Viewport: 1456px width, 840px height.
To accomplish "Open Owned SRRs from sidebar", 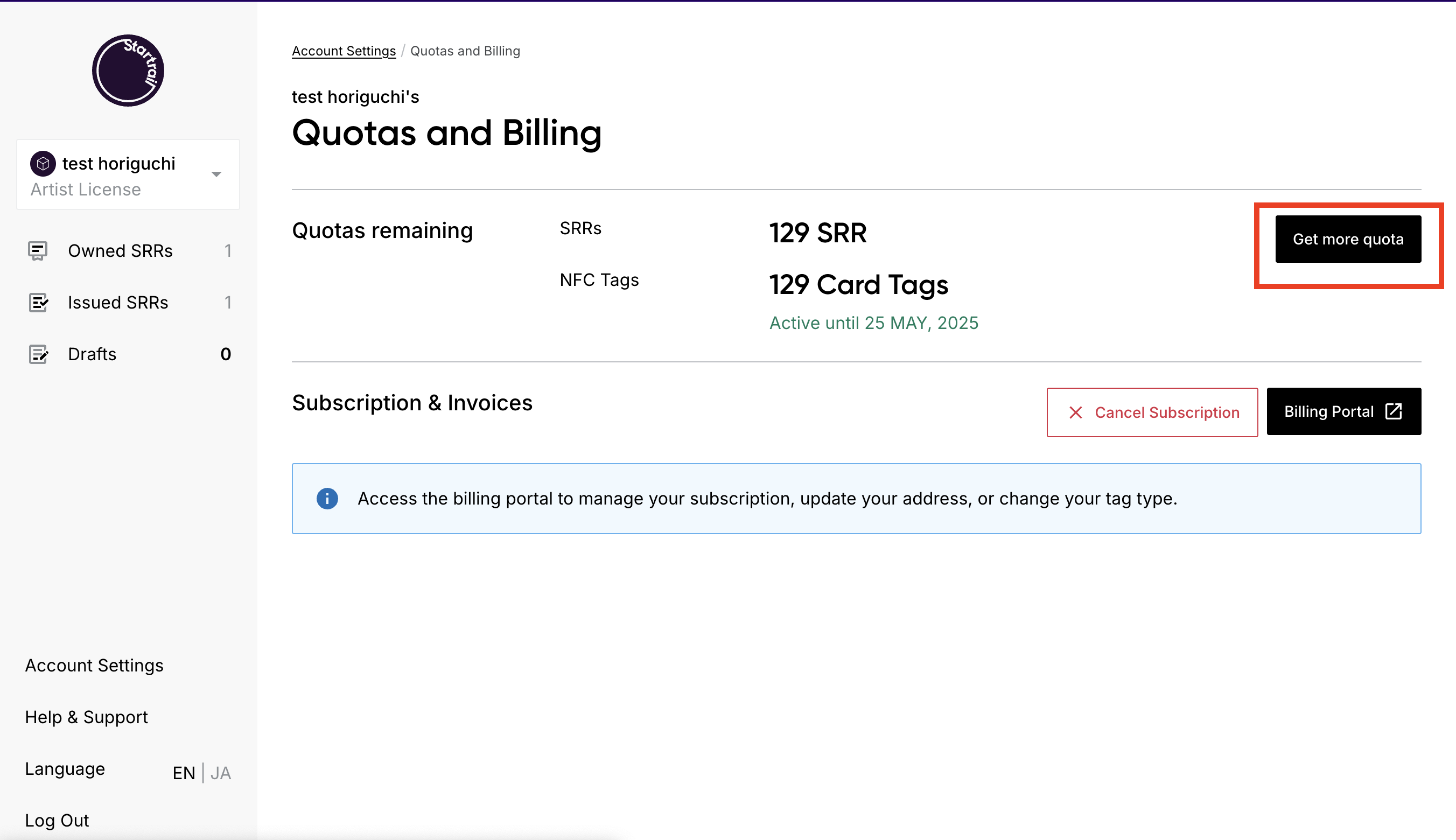I will (x=120, y=251).
